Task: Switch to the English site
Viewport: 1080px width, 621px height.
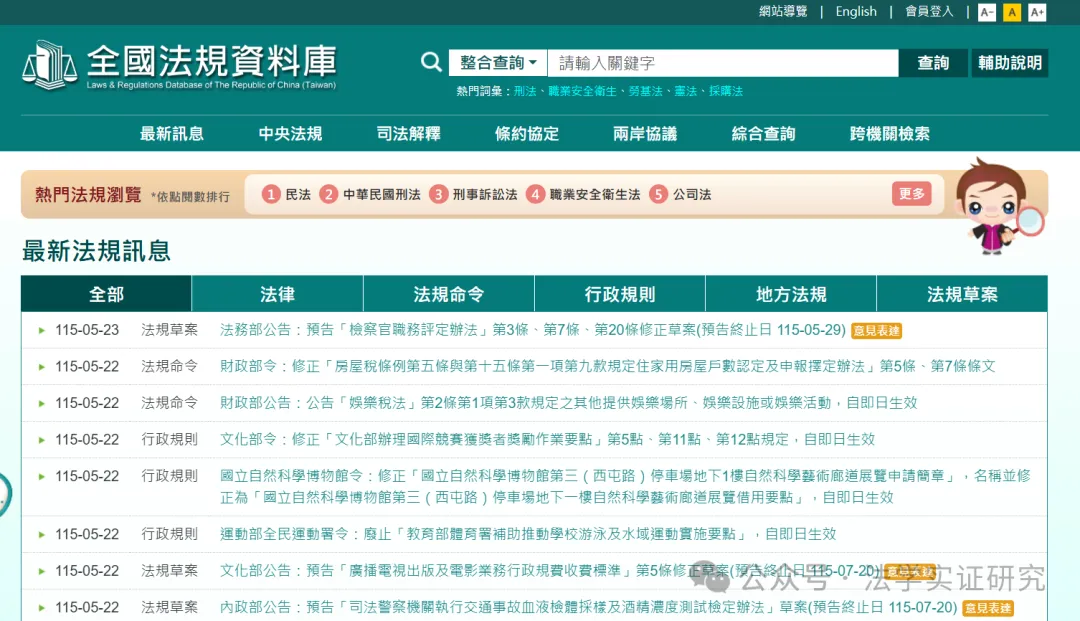Action: point(856,11)
